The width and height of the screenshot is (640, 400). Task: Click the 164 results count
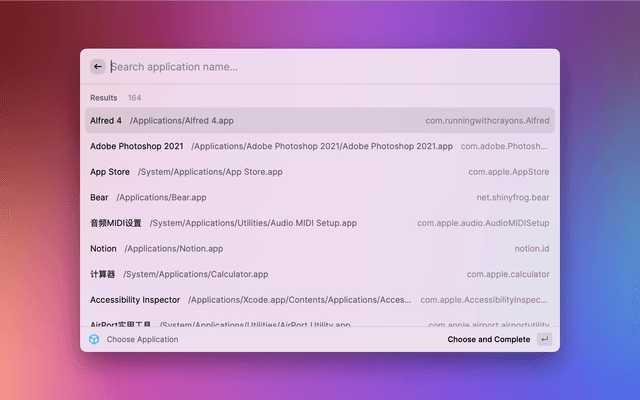click(x=134, y=98)
